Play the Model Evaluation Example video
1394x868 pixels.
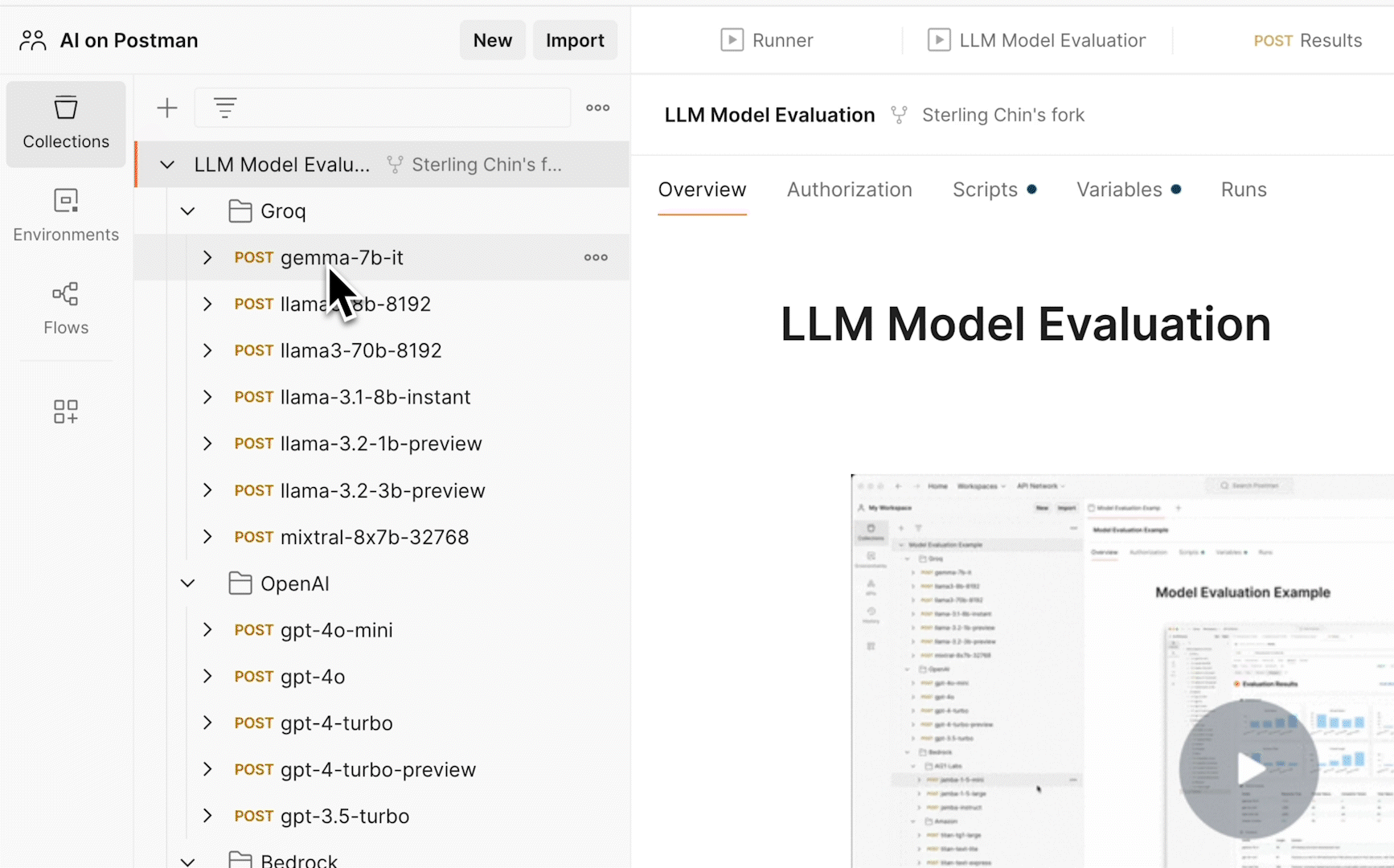coord(1248,769)
